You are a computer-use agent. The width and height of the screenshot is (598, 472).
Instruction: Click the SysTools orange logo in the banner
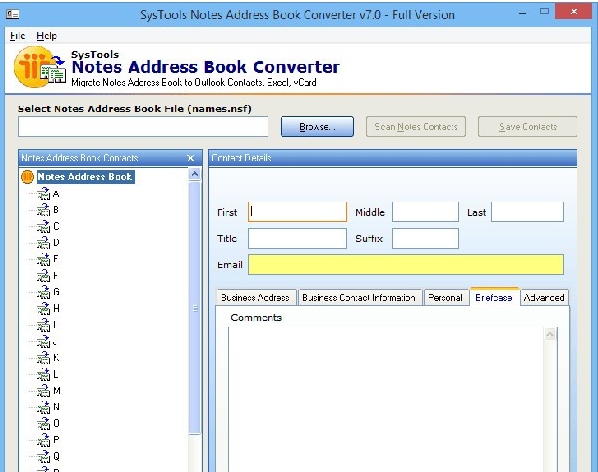(x=39, y=67)
